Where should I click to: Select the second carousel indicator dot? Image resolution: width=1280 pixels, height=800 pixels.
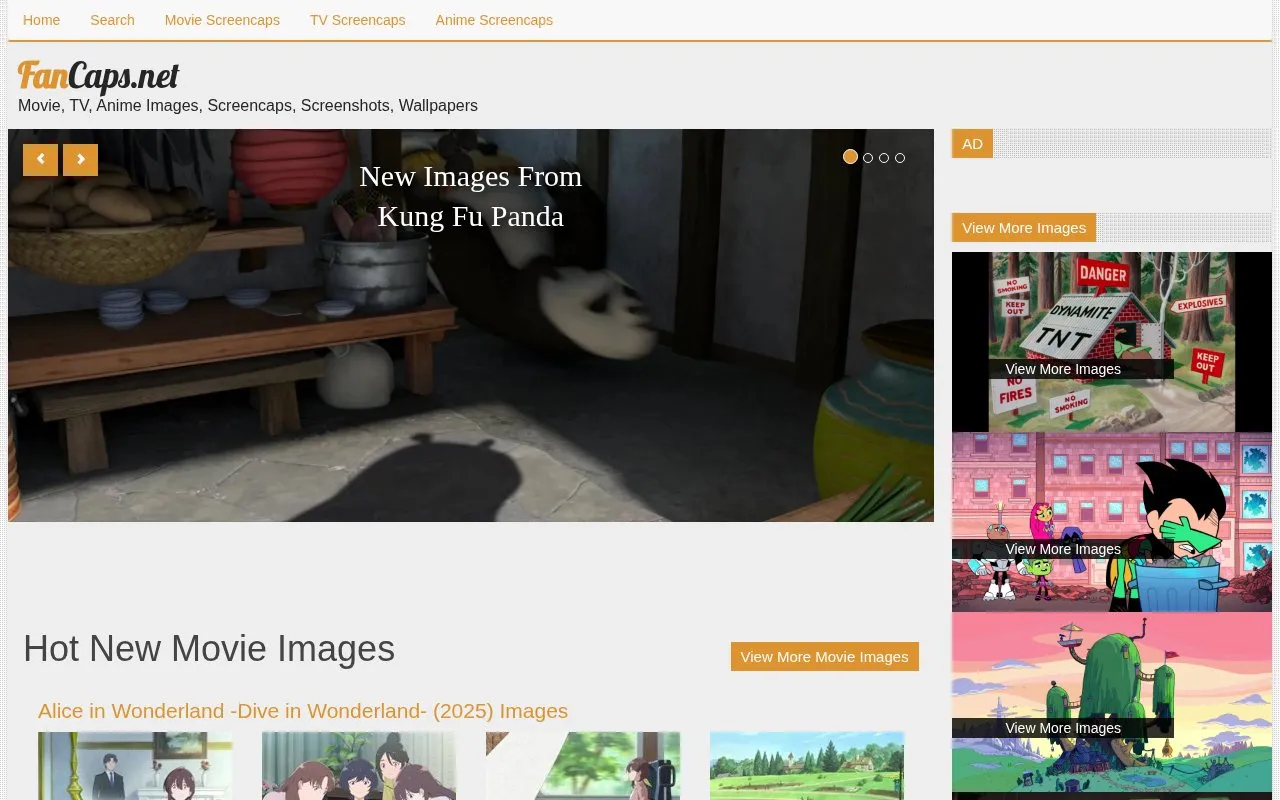[x=868, y=158]
